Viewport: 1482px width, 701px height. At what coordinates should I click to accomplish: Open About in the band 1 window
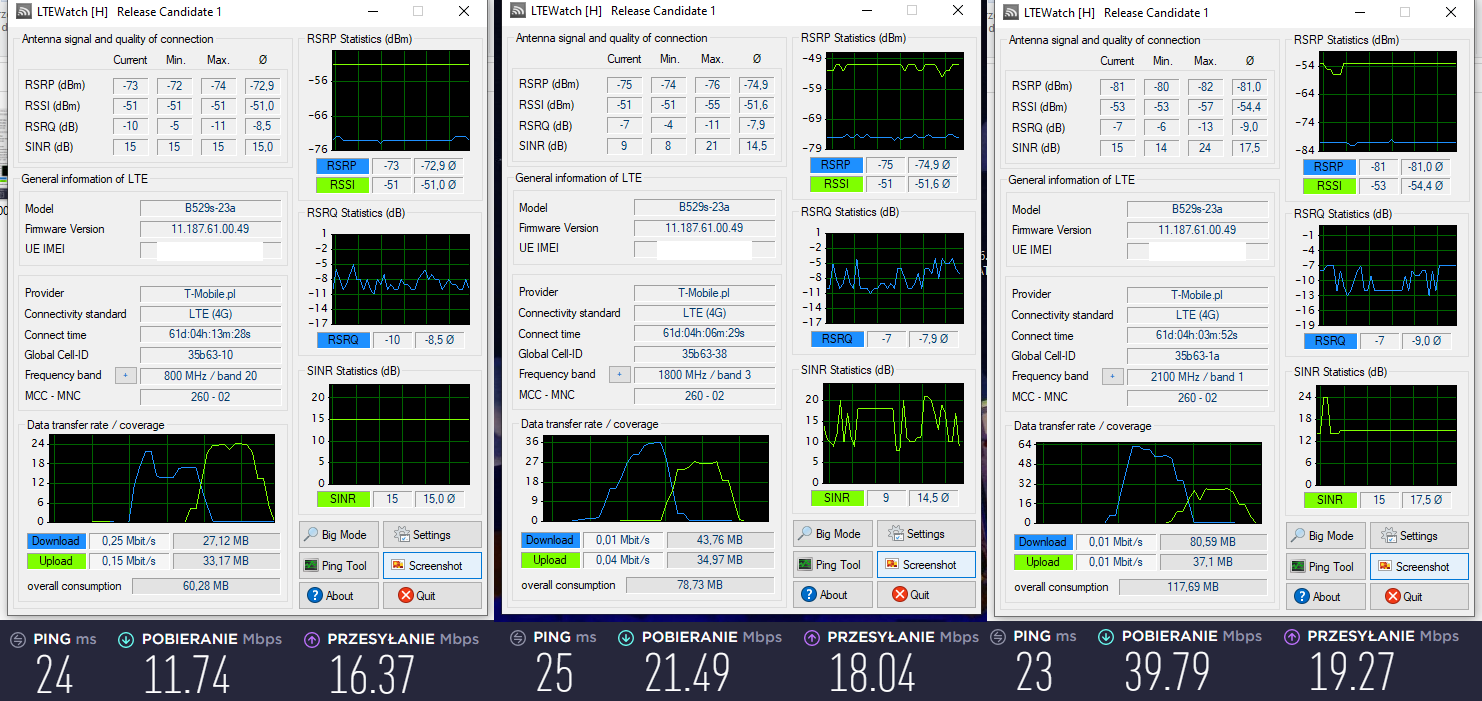[1326, 596]
